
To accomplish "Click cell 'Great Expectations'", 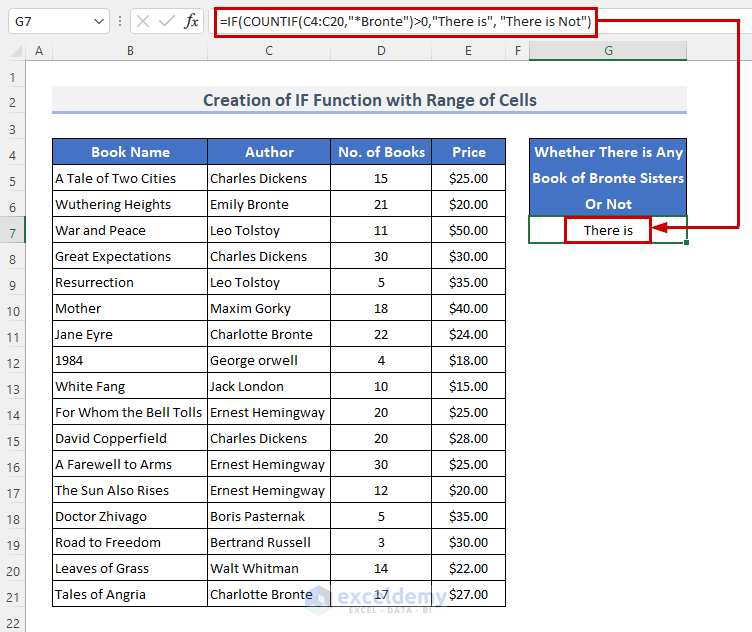I will click(130, 257).
